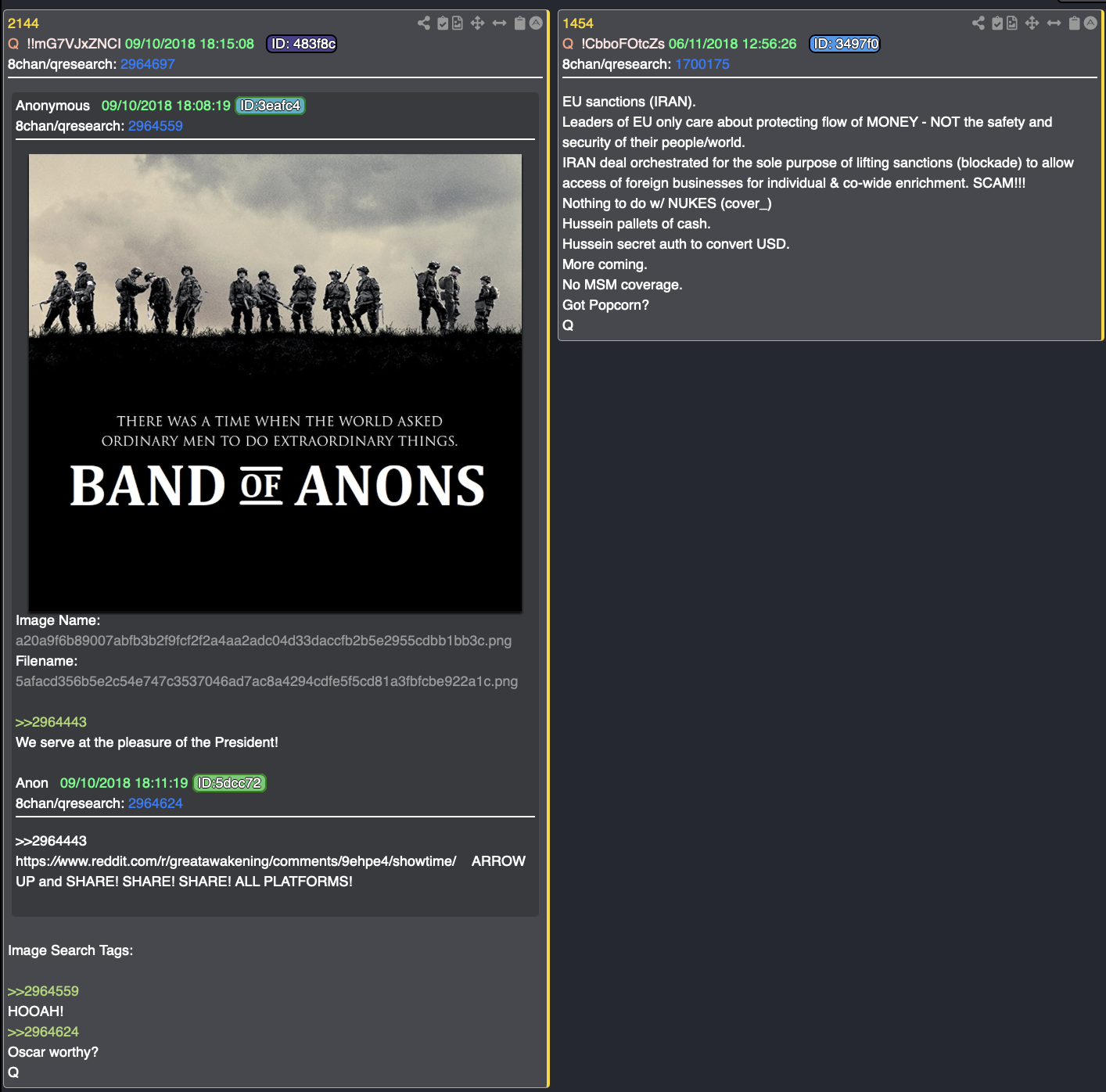Click tripcode !CbboFOtcZs

tap(623, 44)
